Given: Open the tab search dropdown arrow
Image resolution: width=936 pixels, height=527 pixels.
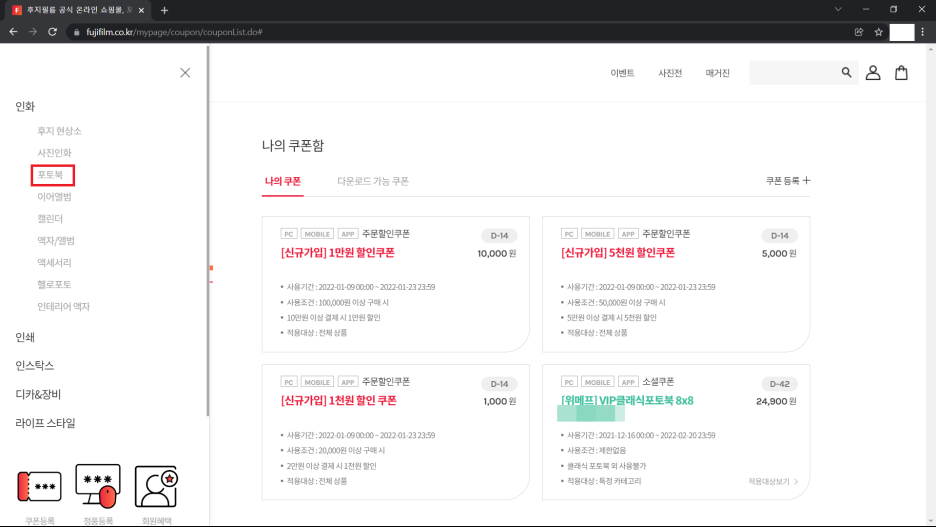Looking at the screenshot, I should point(838,9).
